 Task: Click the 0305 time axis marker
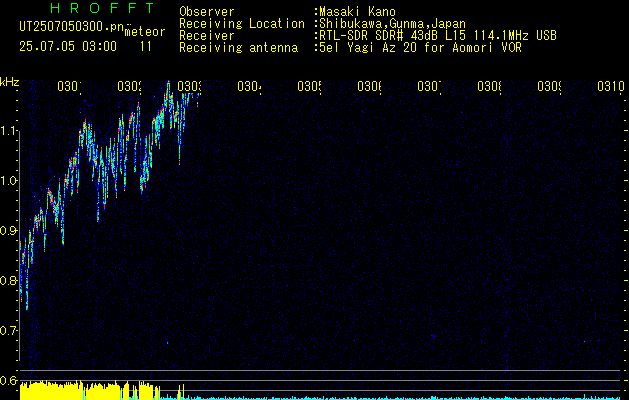(x=309, y=86)
